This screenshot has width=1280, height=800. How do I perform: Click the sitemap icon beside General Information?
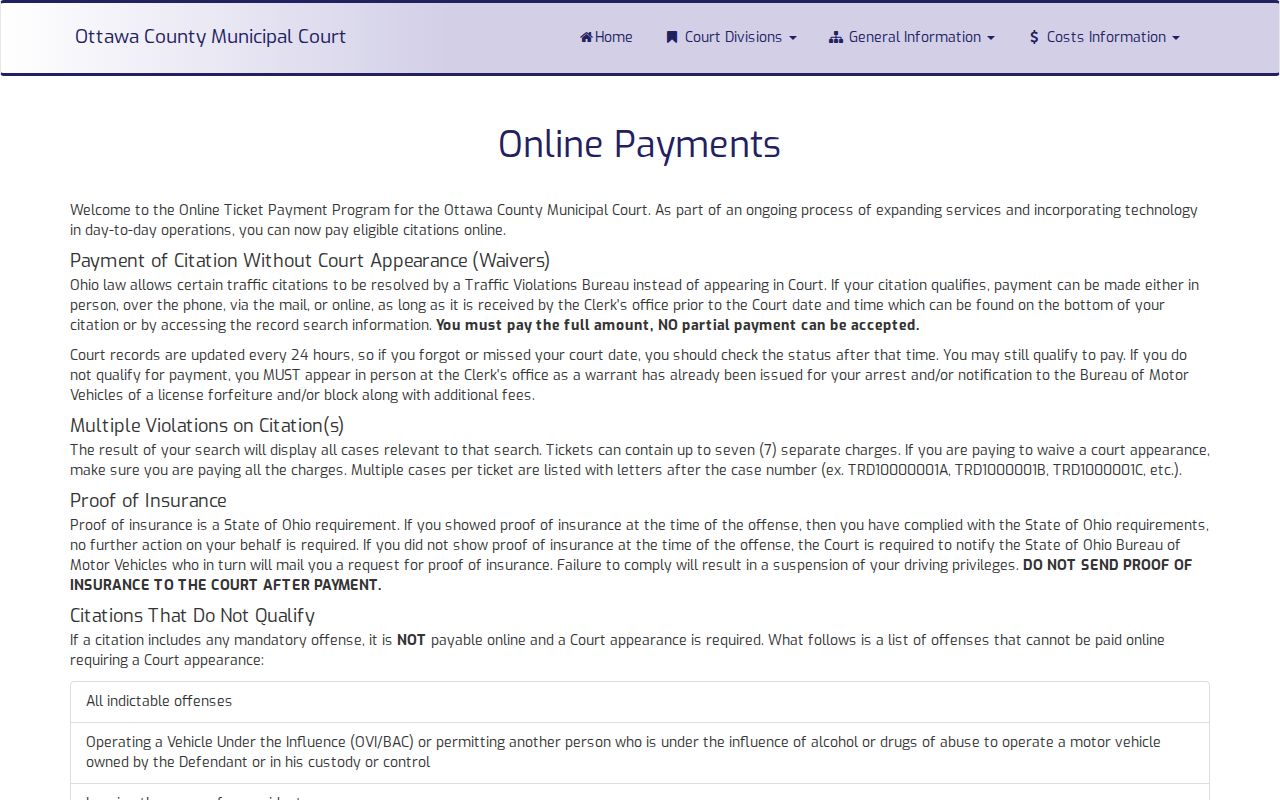tap(836, 37)
